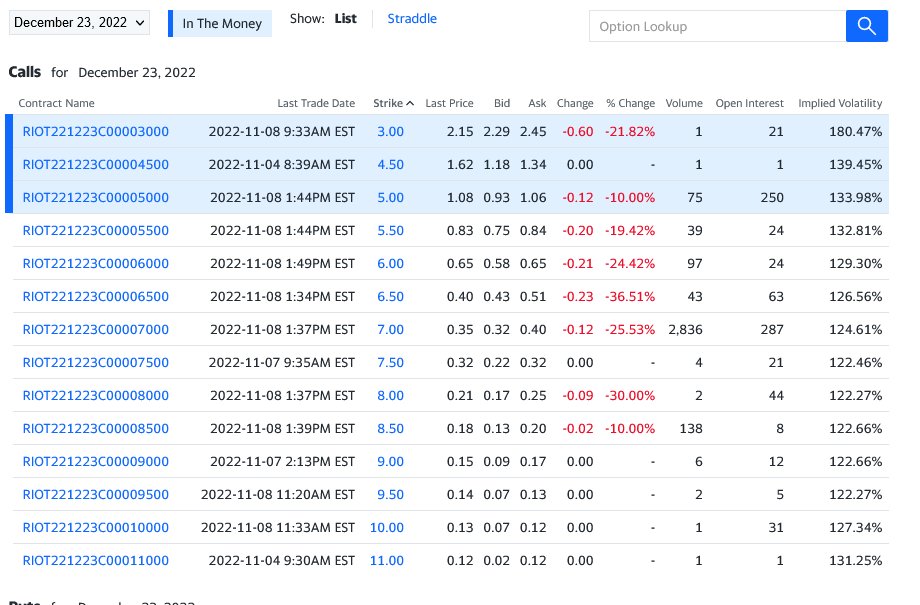Screen dimensions: 920x605
Task: Click the Last Trade Date column header
Action: (x=316, y=103)
